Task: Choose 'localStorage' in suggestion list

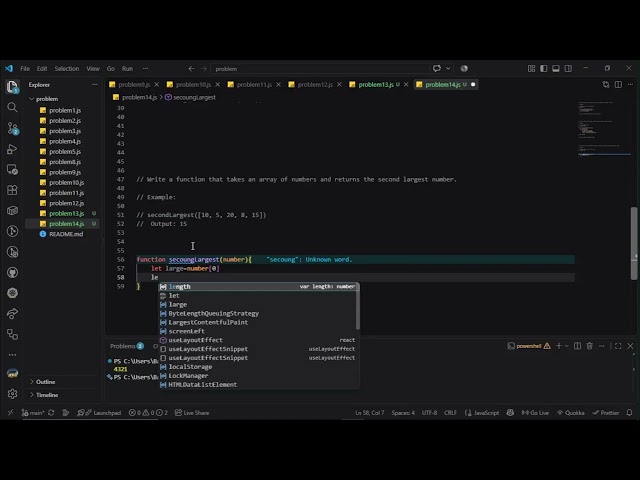Action: tap(259, 367)
